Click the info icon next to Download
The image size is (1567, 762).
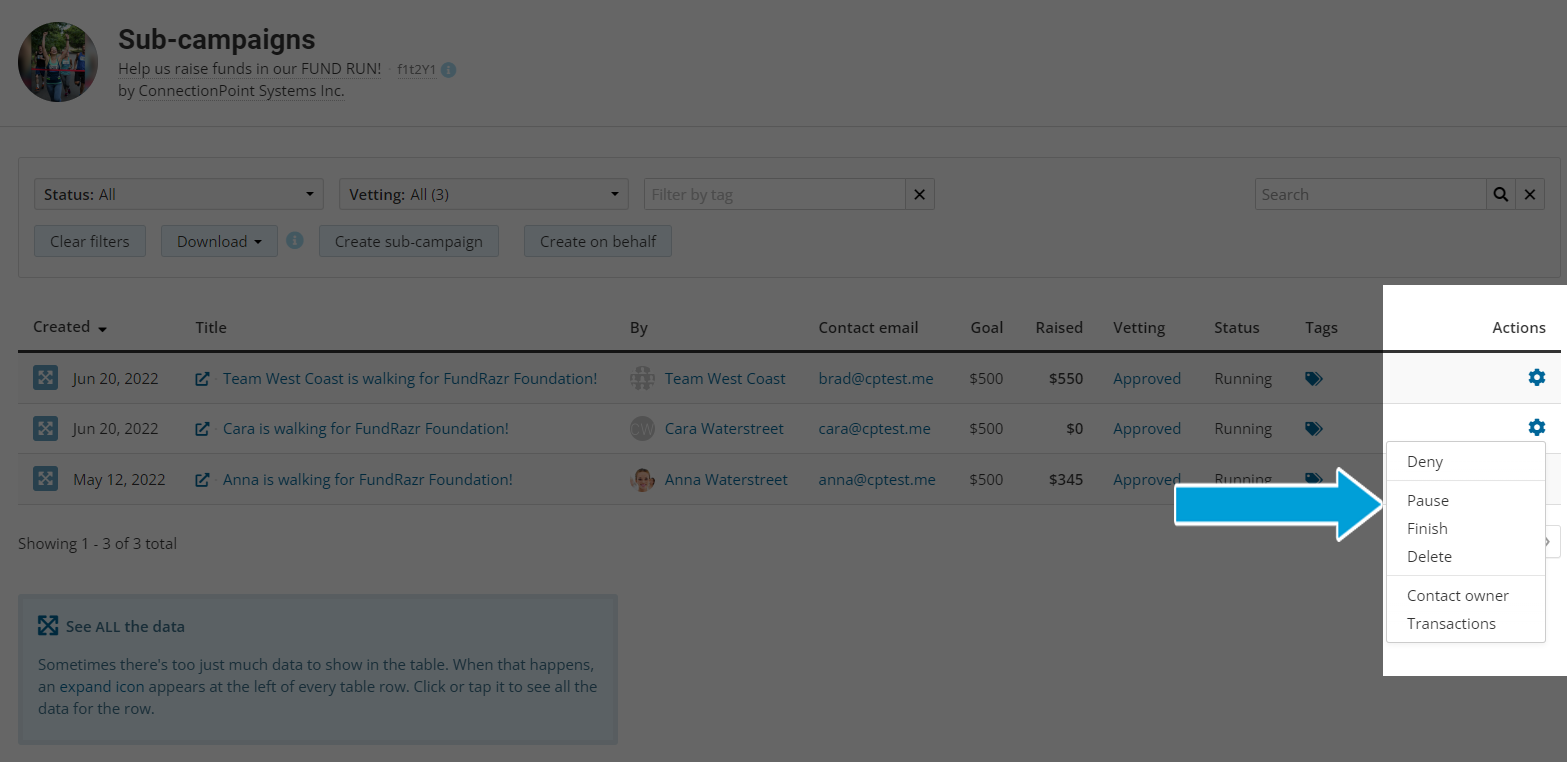(x=295, y=241)
